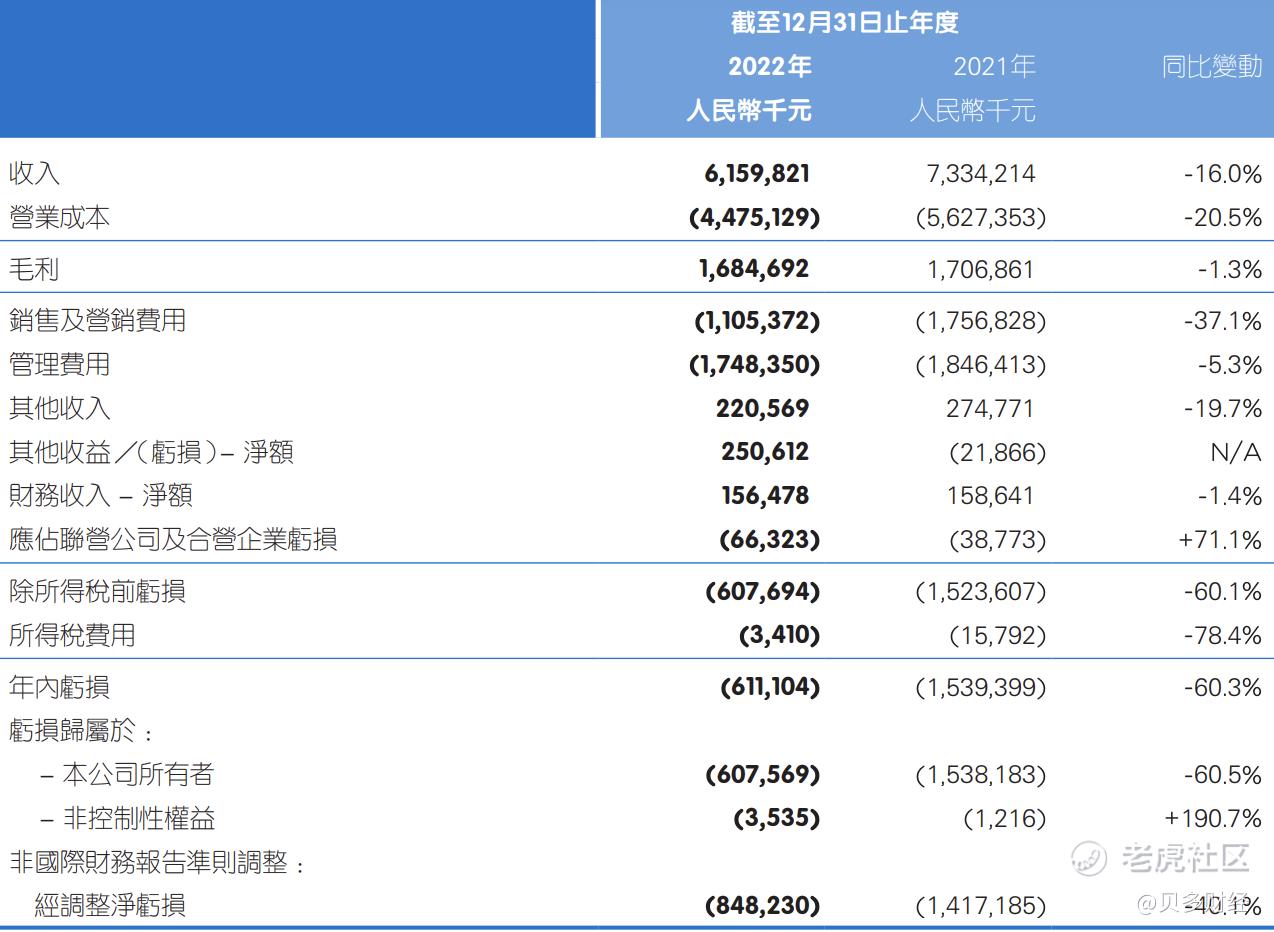
Task: Click the 其他收益/(虧損)– 淨額 label
Action: coord(151,453)
